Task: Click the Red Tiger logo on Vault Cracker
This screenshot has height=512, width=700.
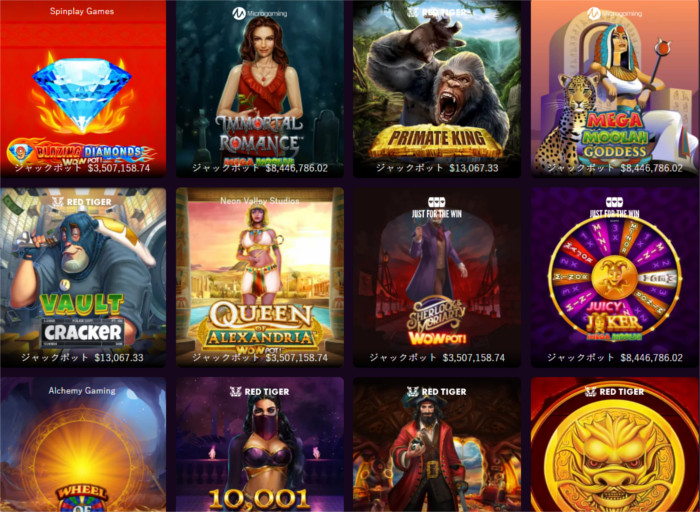Action: 82,202
